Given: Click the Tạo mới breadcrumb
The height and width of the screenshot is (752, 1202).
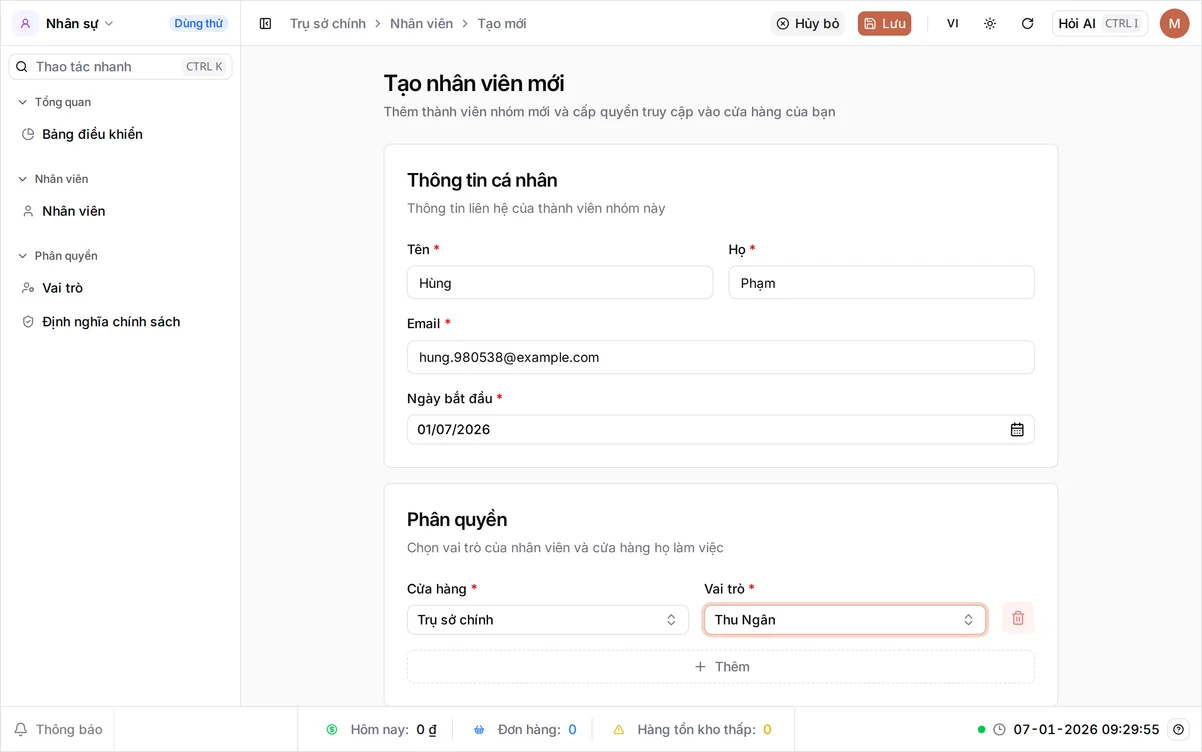Looking at the screenshot, I should 502,23.
